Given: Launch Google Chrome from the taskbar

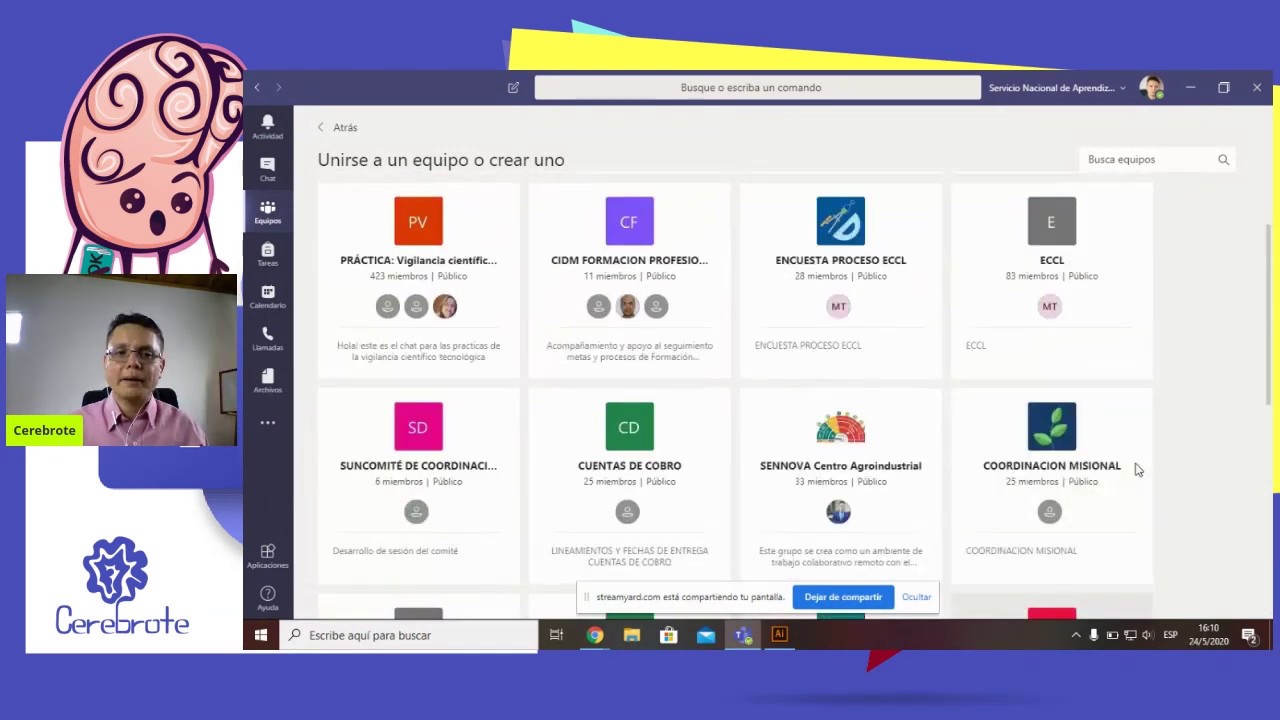Looking at the screenshot, I should 595,635.
